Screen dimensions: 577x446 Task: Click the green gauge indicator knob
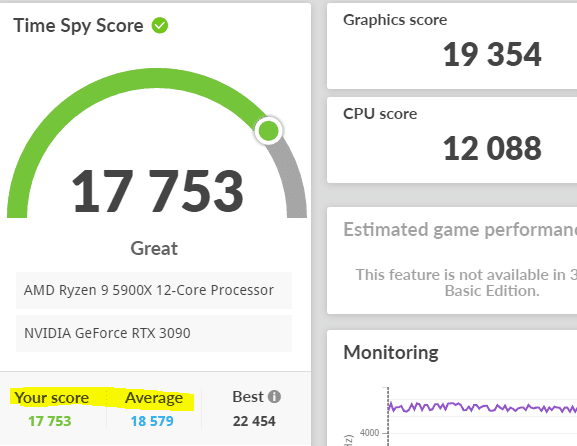(269, 131)
